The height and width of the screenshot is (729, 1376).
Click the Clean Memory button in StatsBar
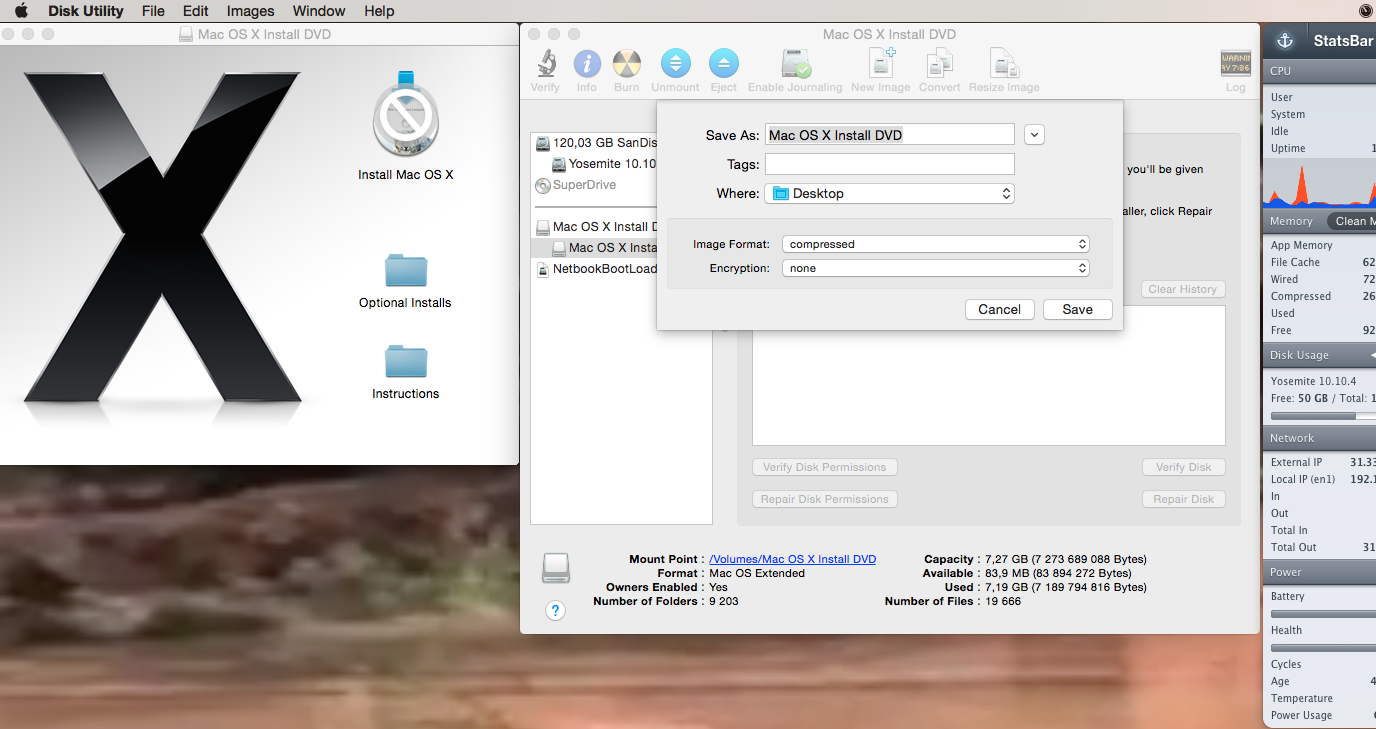click(x=1351, y=221)
